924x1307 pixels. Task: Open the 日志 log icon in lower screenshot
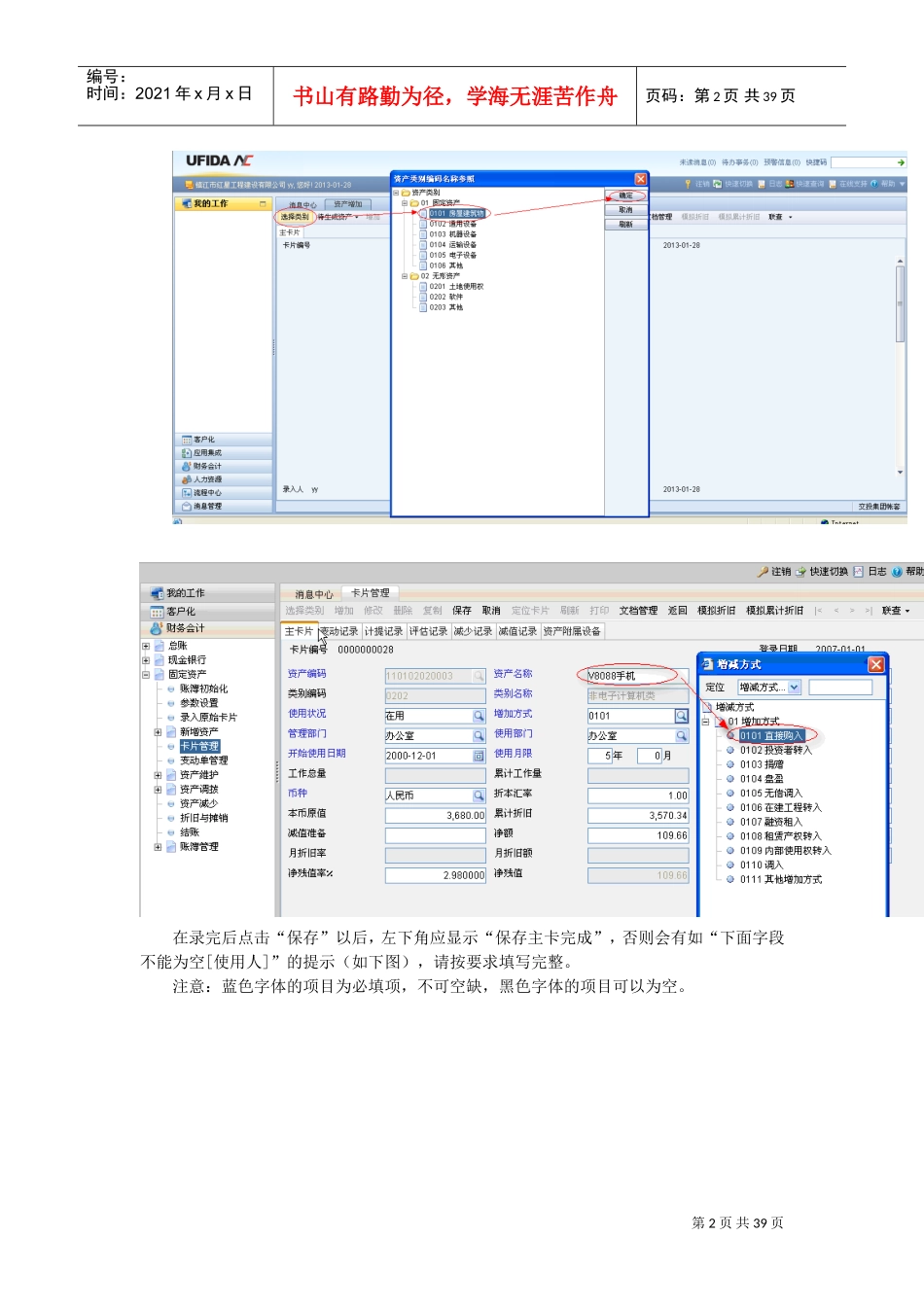[x=859, y=572]
